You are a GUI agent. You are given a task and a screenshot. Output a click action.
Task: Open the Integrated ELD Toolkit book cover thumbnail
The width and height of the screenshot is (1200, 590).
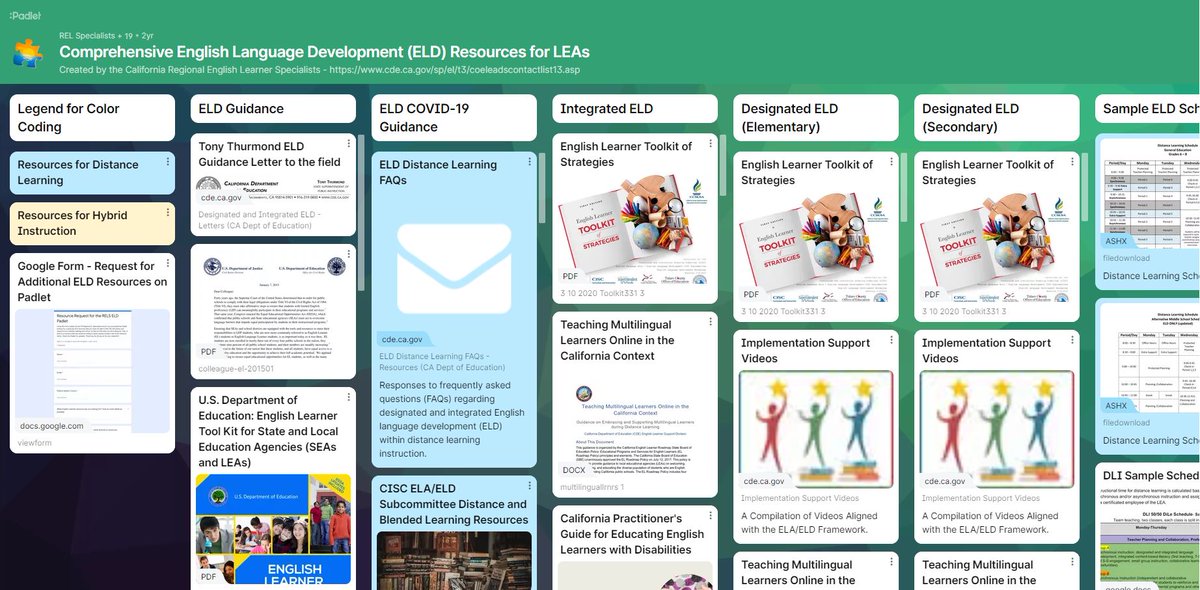[636, 228]
